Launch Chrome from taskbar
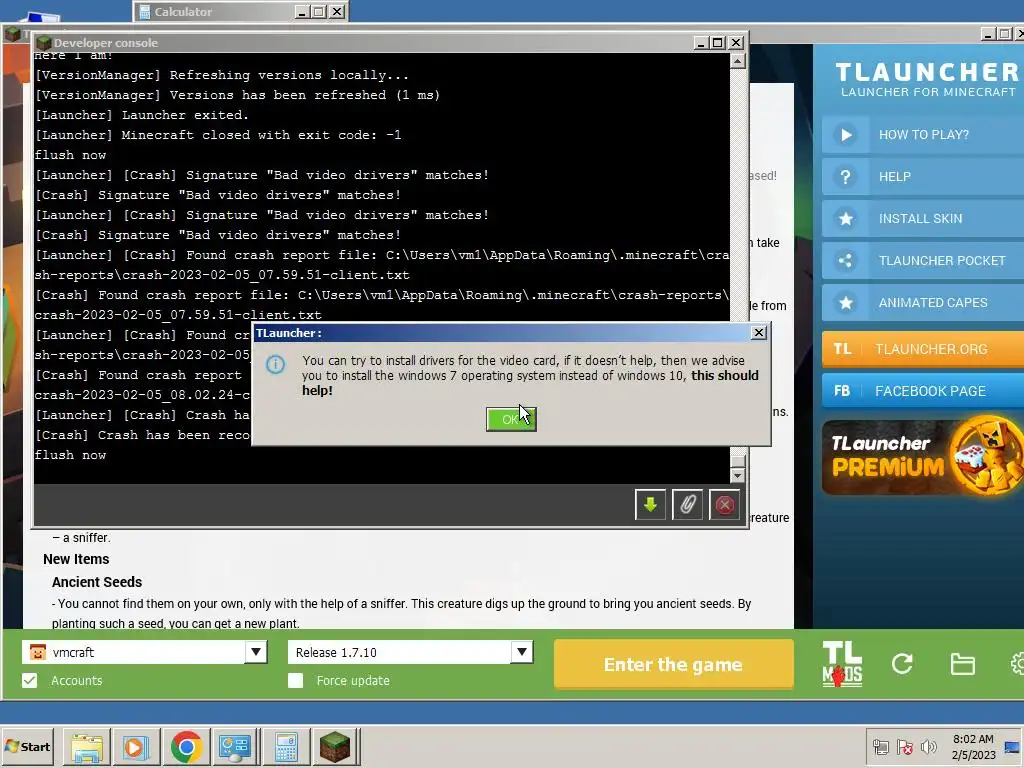Viewport: 1024px width, 768px height. (186, 747)
